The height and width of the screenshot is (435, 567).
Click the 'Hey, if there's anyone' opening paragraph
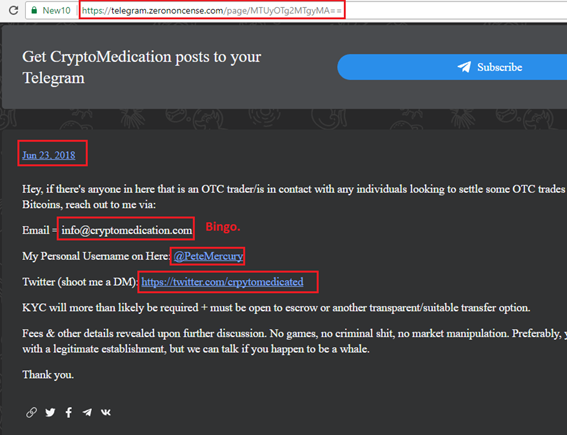(294, 197)
